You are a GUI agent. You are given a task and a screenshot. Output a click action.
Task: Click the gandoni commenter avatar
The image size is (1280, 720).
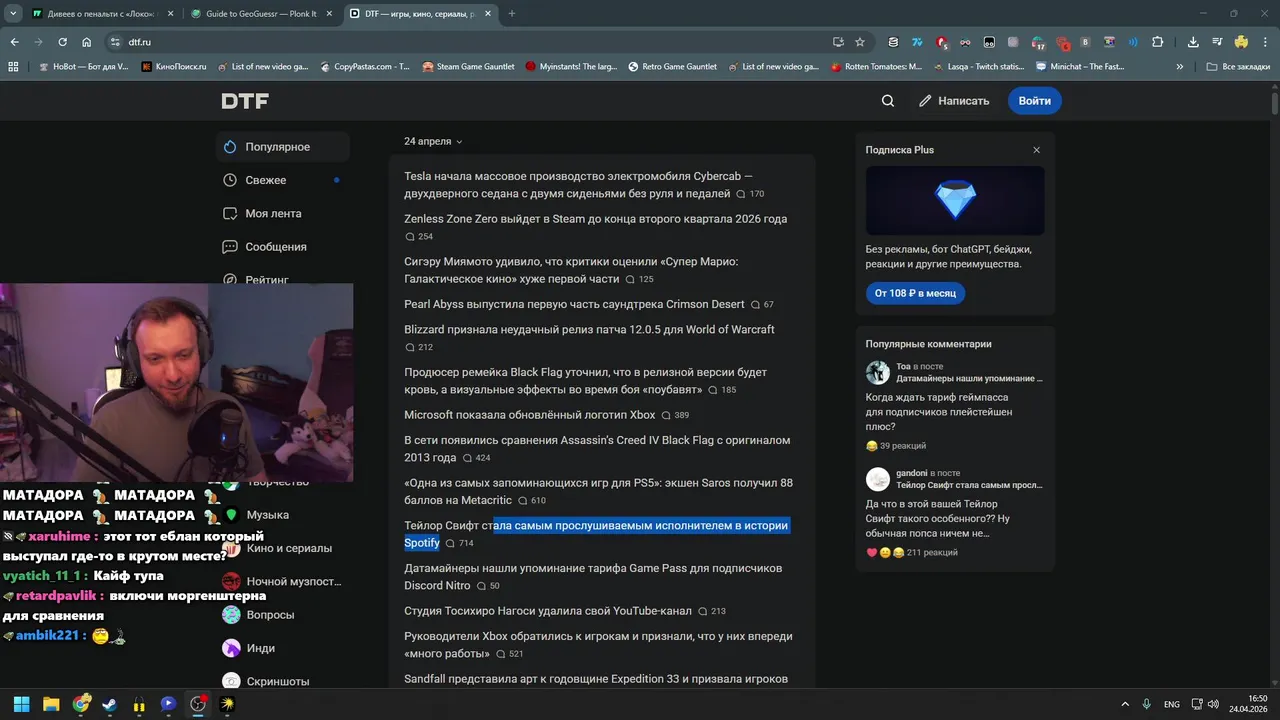point(878,479)
